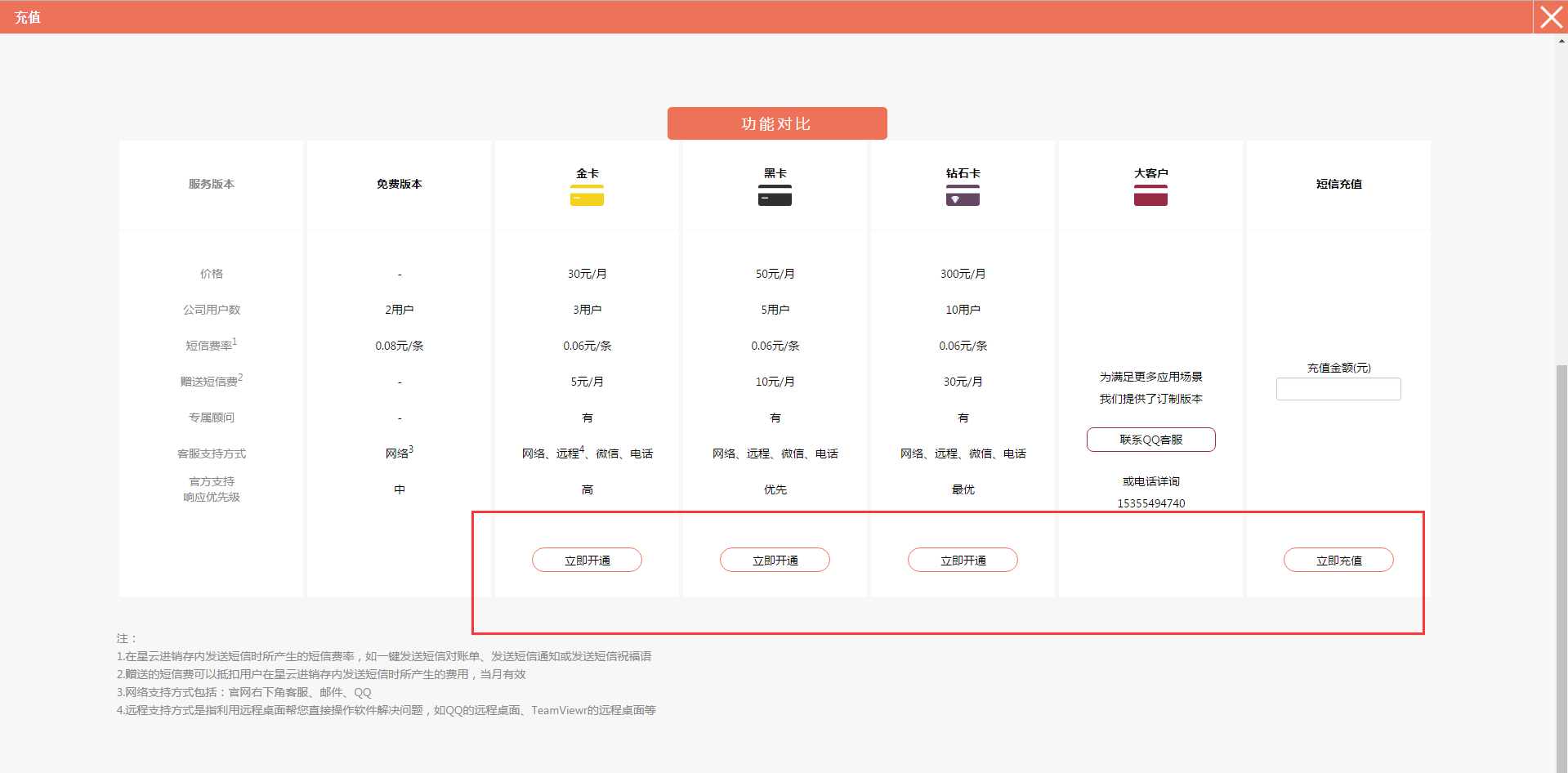Select the black 黑卡 card icon
The height and width of the screenshot is (773, 1568).
click(x=775, y=196)
